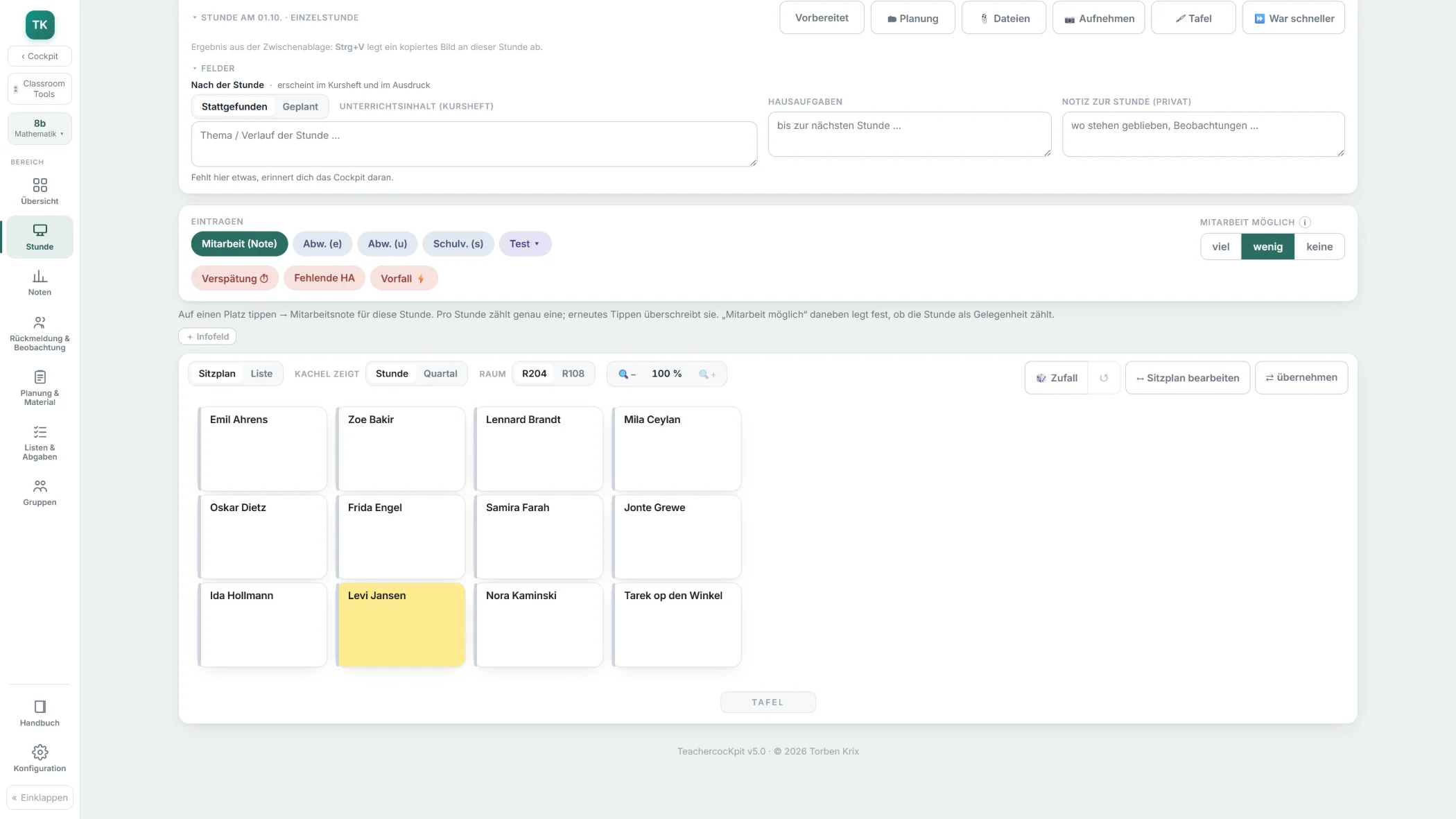Switch tile display to Quartal

pyautogui.click(x=440, y=374)
